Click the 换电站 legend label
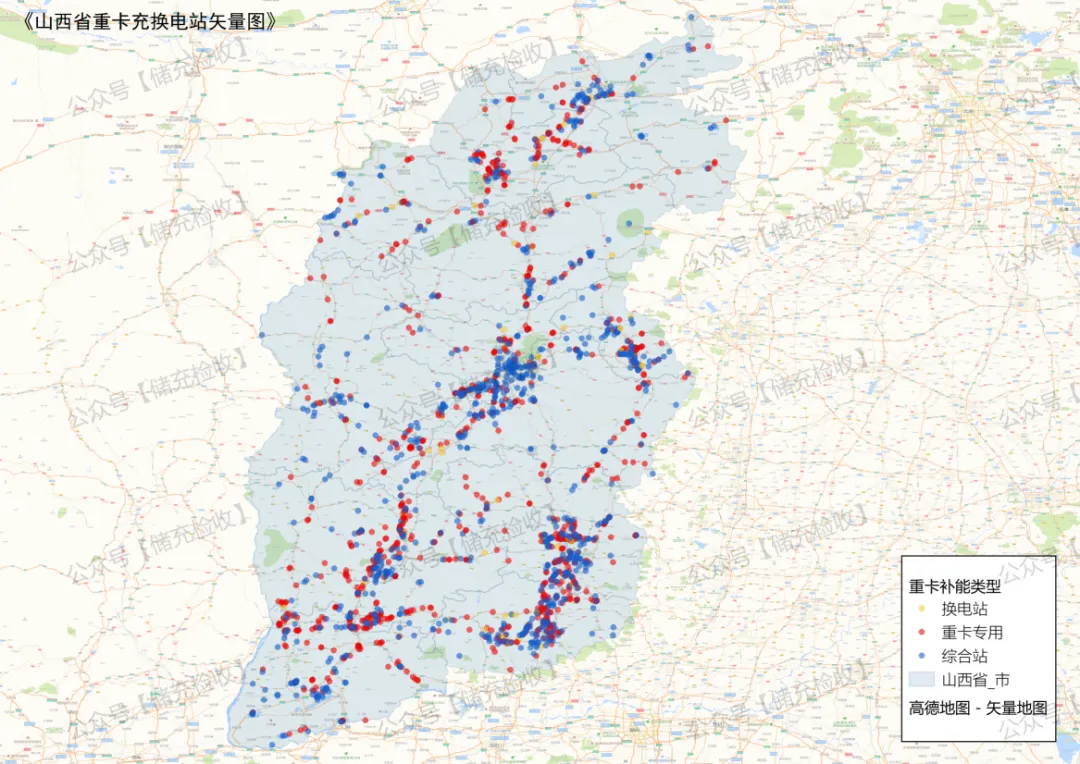Screen dimensions: 1080x764 (965, 609)
